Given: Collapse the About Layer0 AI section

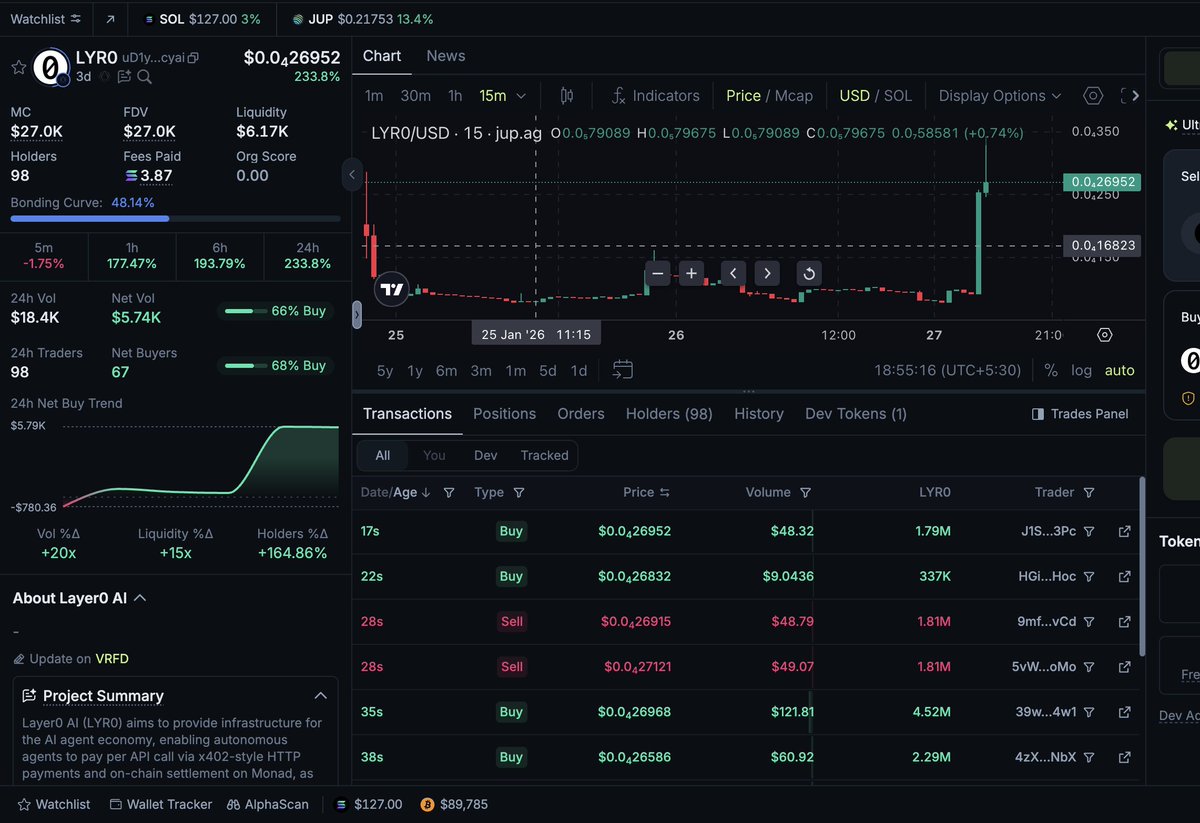Looking at the screenshot, I should (x=140, y=598).
